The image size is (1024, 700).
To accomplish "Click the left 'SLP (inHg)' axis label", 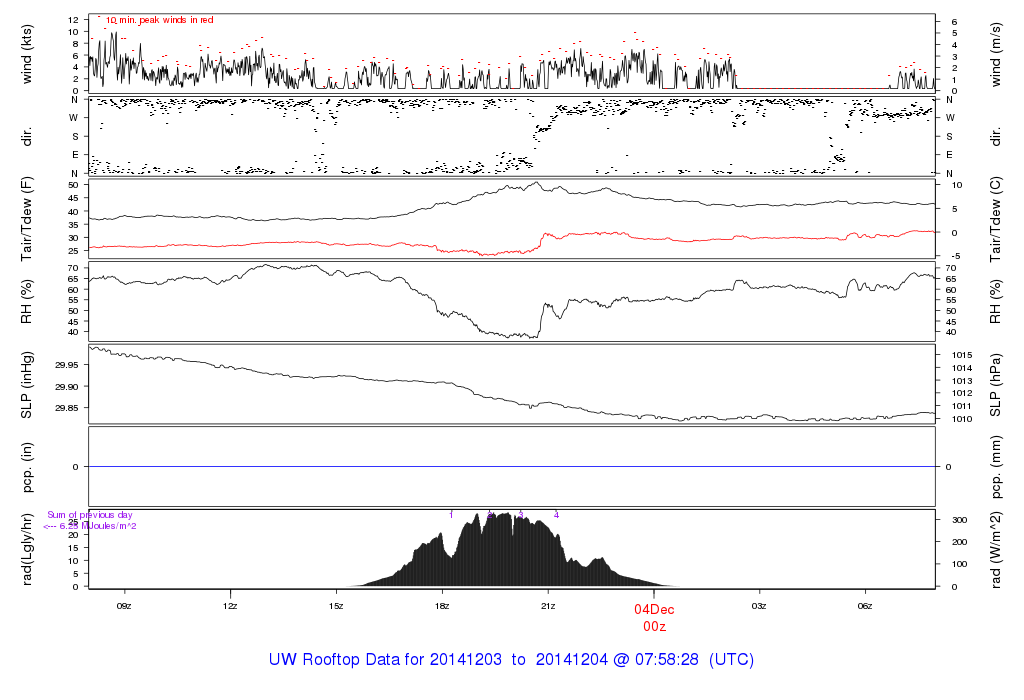I will (27, 385).
